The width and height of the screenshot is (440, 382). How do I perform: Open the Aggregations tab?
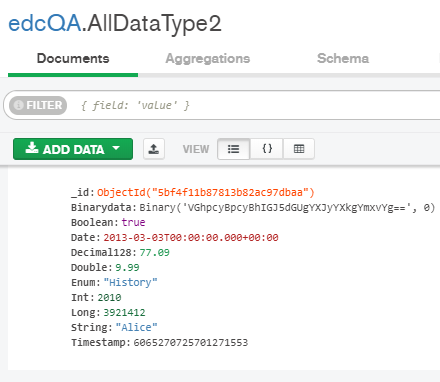coord(208,59)
